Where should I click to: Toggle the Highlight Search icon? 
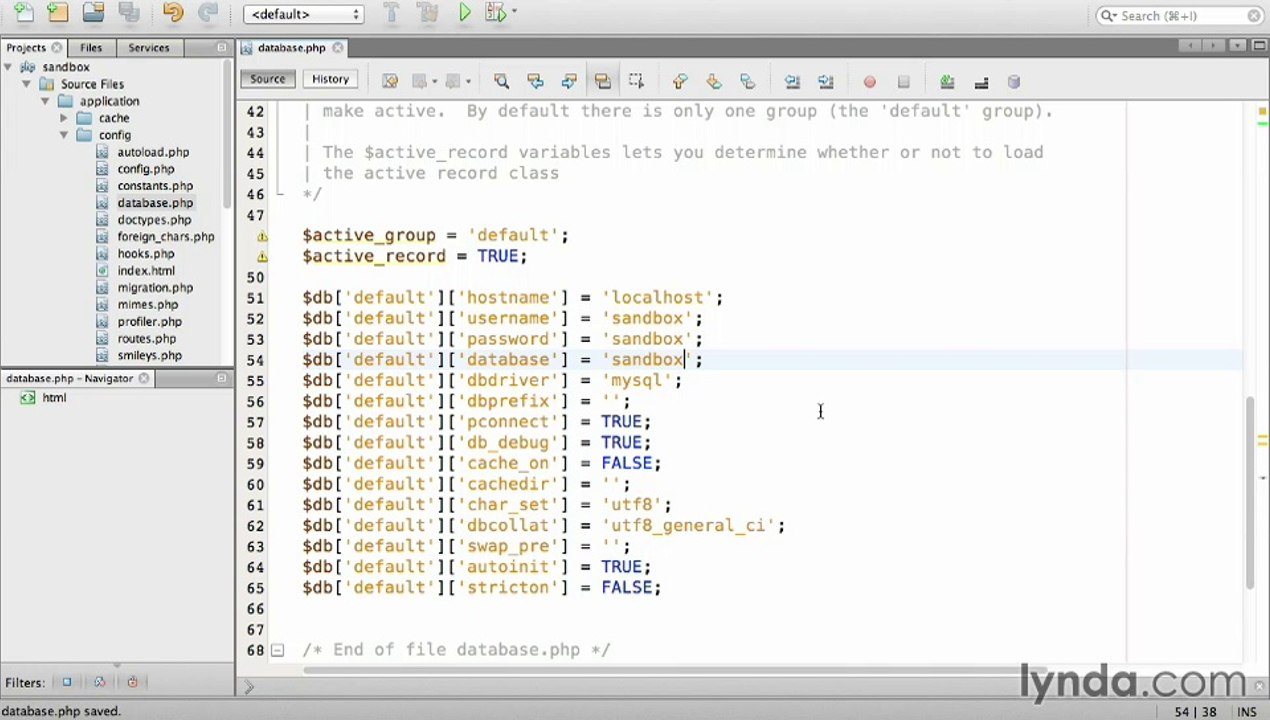[x=602, y=81]
